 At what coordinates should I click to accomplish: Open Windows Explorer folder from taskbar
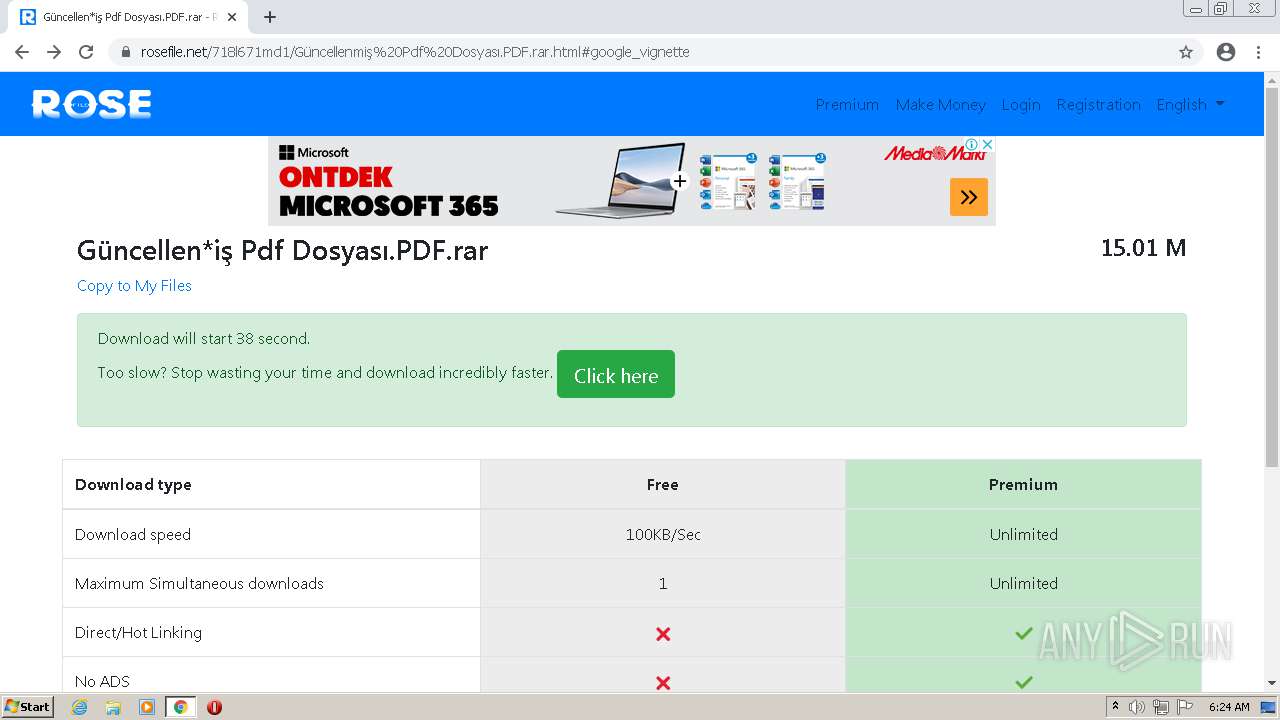(x=113, y=707)
